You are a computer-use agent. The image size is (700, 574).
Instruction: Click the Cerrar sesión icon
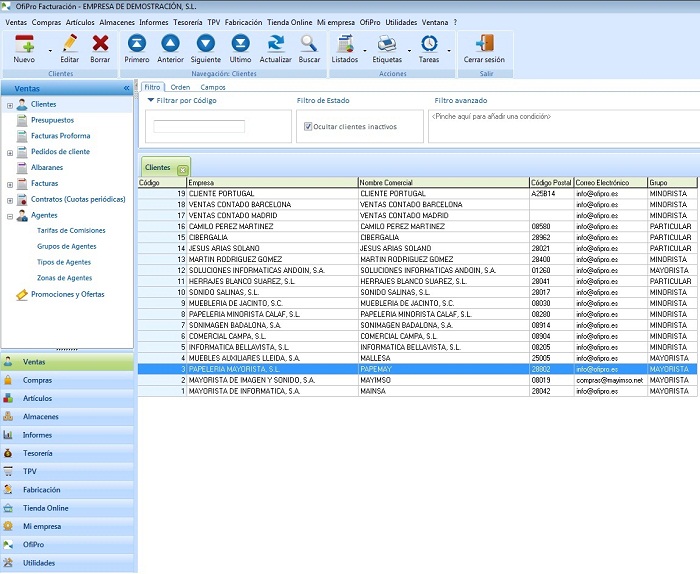pos(484,44)
